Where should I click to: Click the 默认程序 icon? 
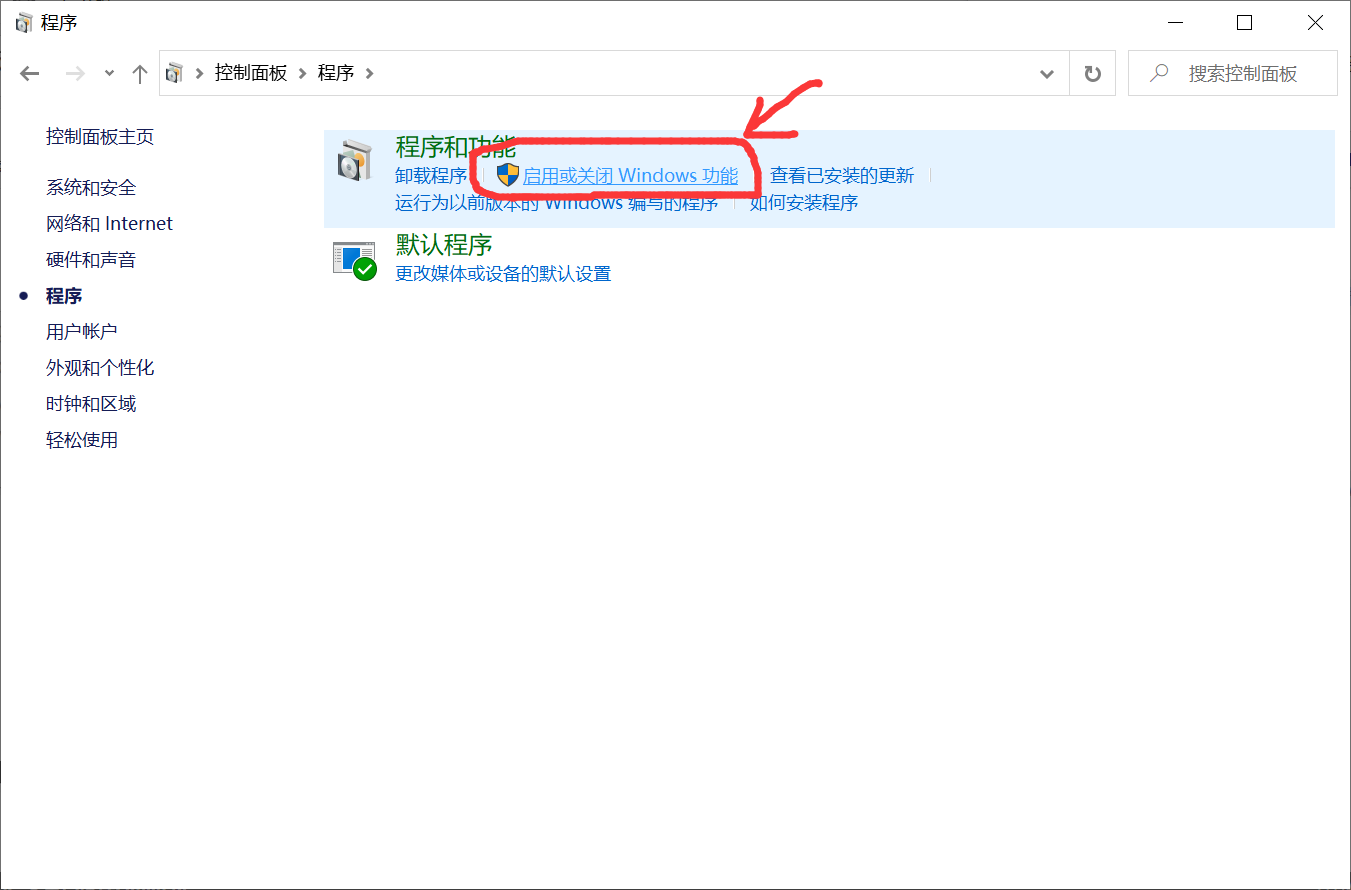tap(354, 260)
